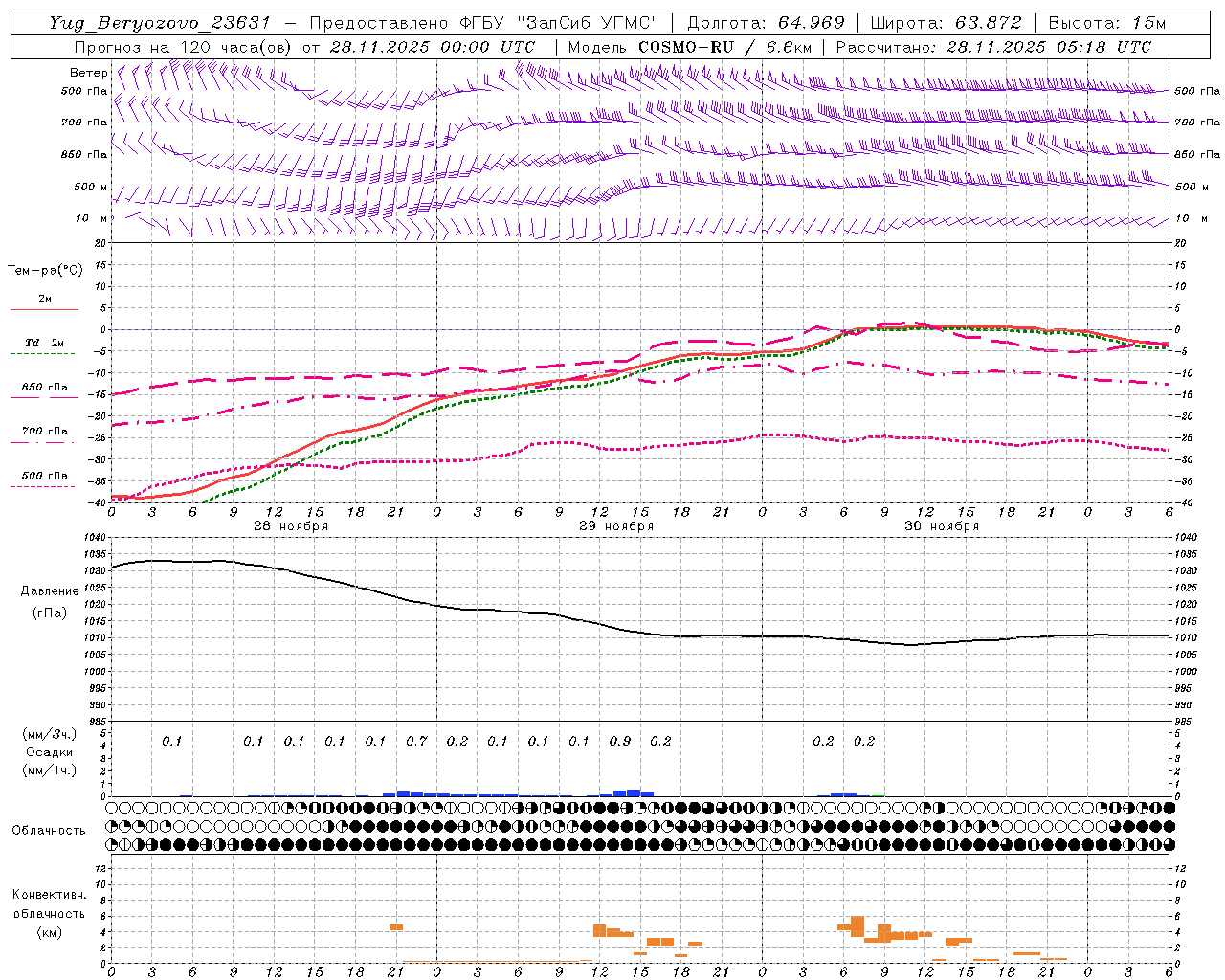1225x980 pixels.
Task: Click the 850 гПа temperature legend entry
Action: pos(45,388)
